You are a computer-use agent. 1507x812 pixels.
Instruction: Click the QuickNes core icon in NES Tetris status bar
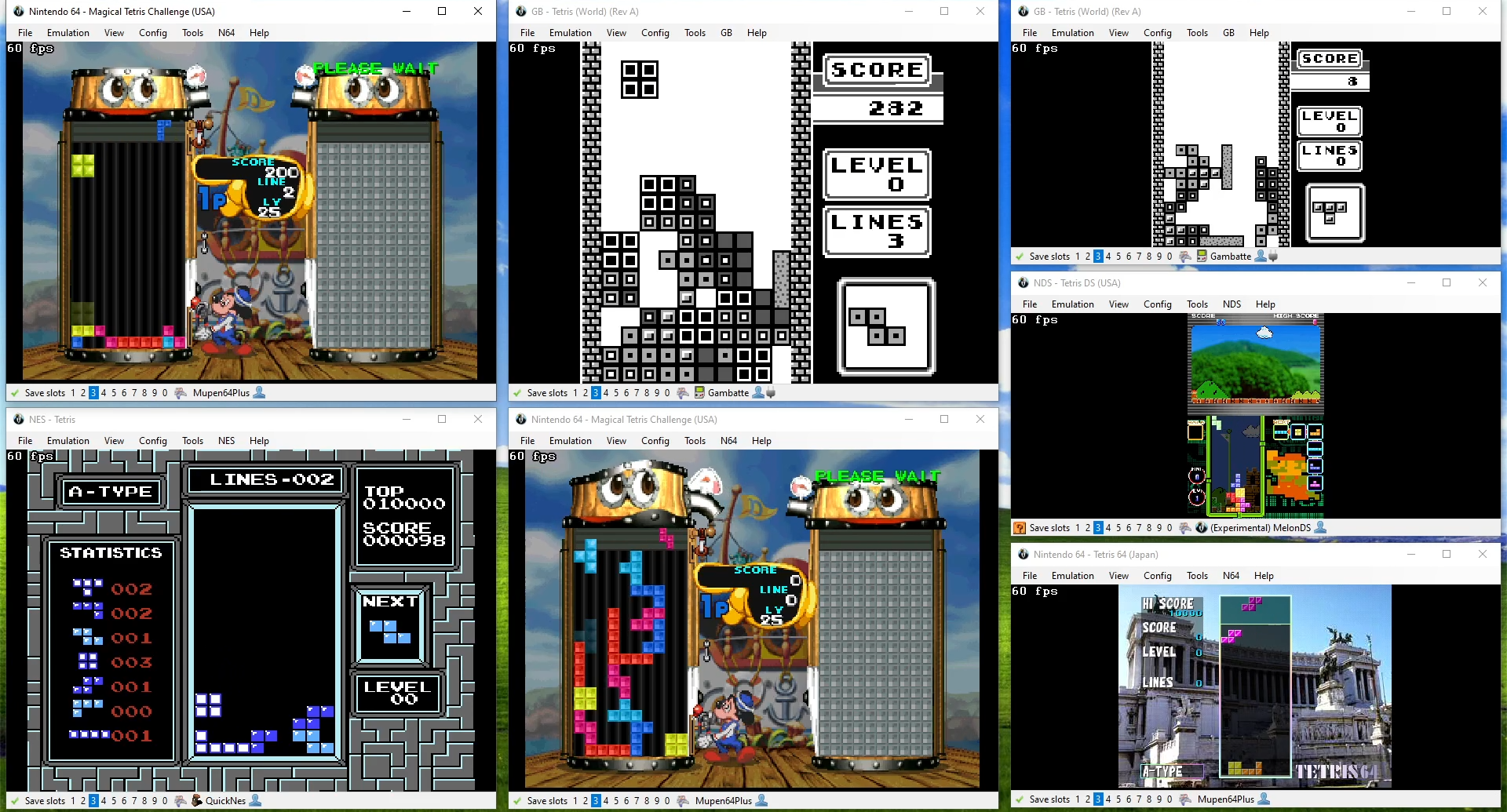coord(197,801)
